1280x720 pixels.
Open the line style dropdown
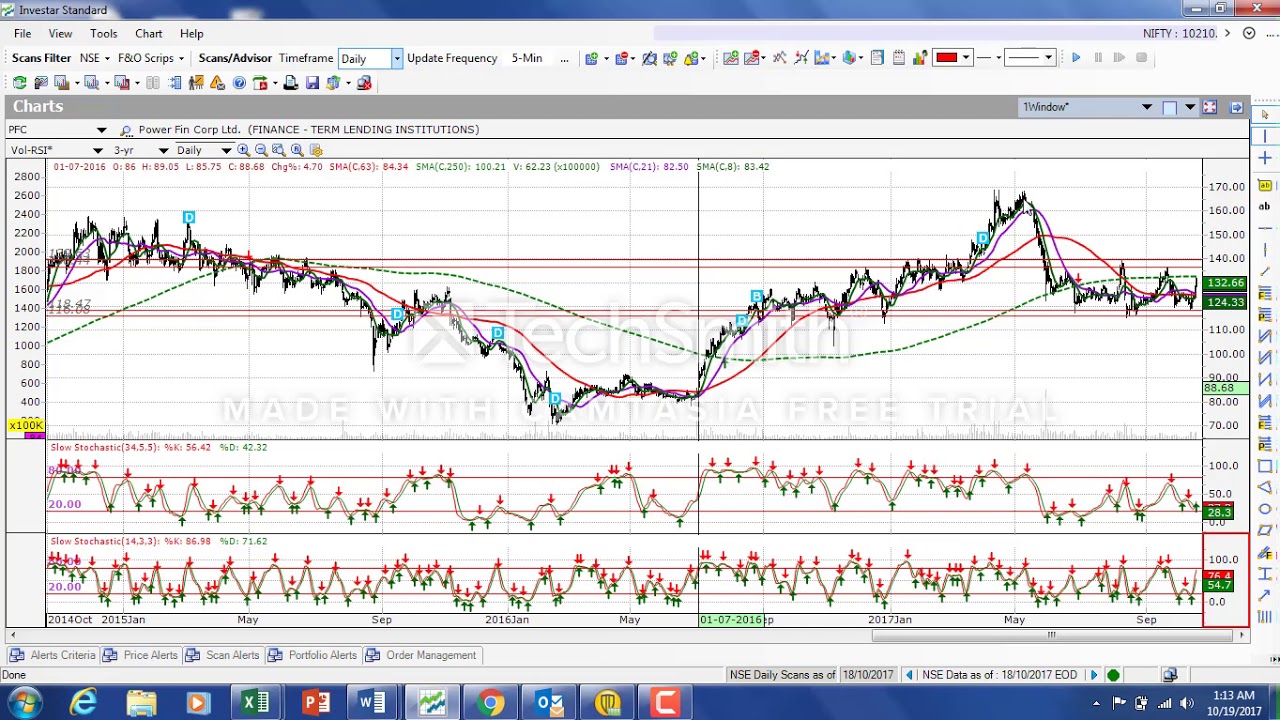[1048, 58]
